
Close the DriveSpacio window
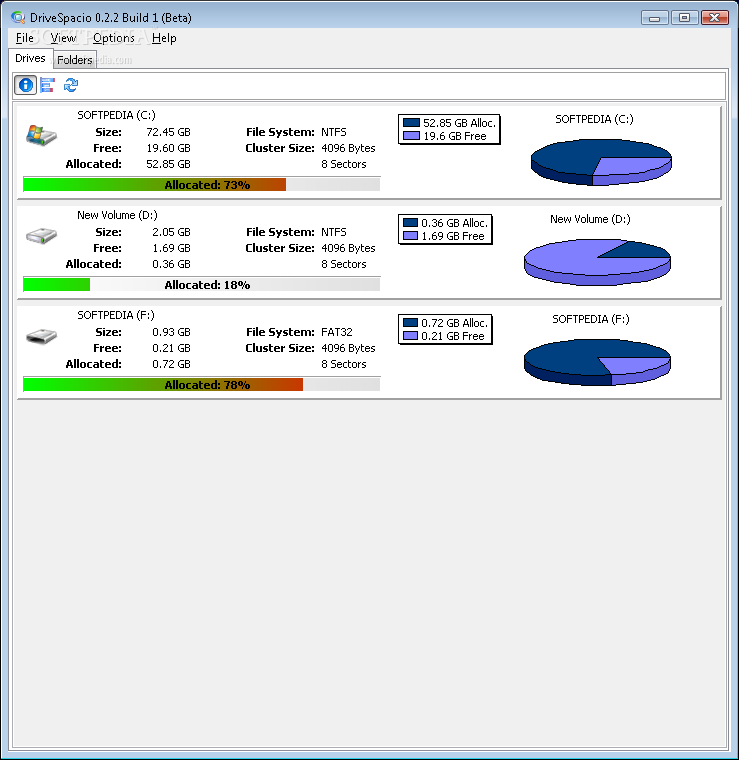[714, 18]
